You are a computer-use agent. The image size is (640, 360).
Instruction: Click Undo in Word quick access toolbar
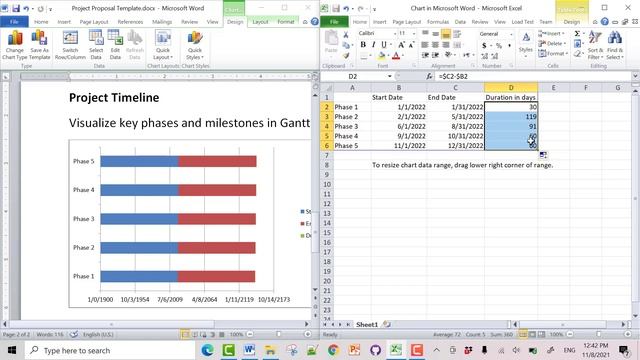point(26,8)
